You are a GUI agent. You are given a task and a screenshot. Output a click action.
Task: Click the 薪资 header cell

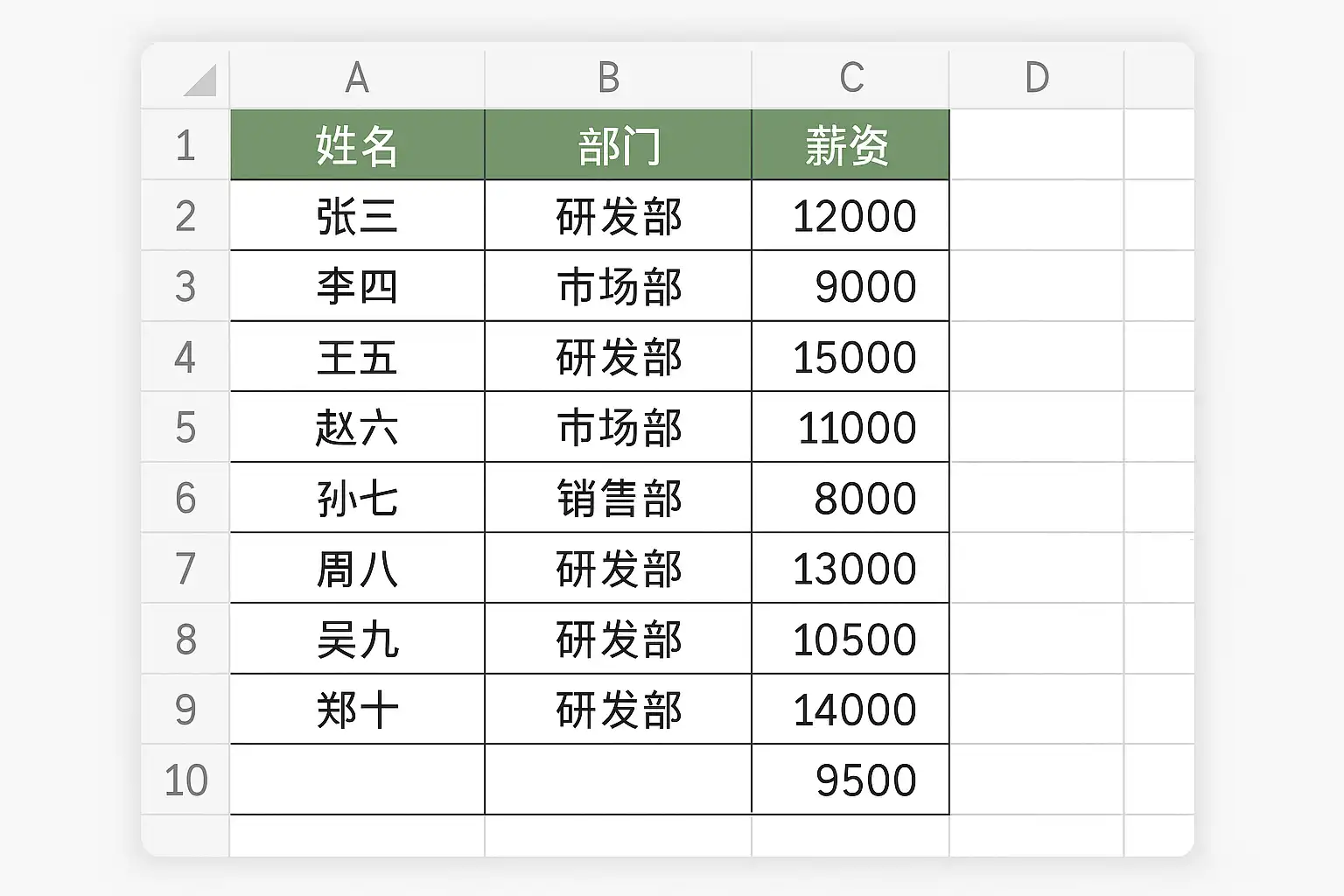pyautogui.click(x=850, y=145)
